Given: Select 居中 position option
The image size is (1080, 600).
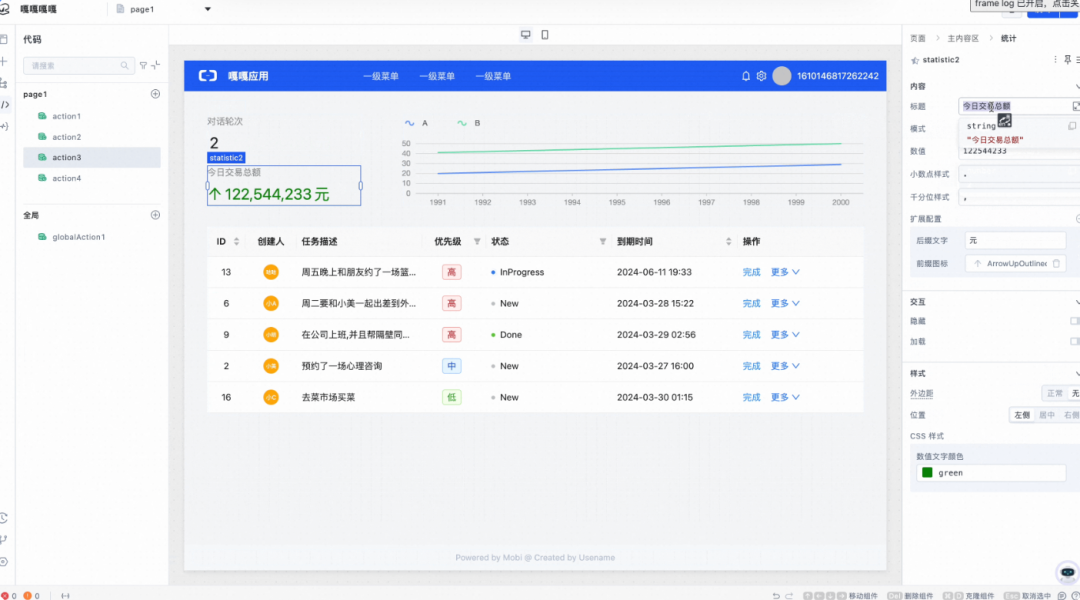Looking at the screenshot, I should click(x=1046, y=415).
